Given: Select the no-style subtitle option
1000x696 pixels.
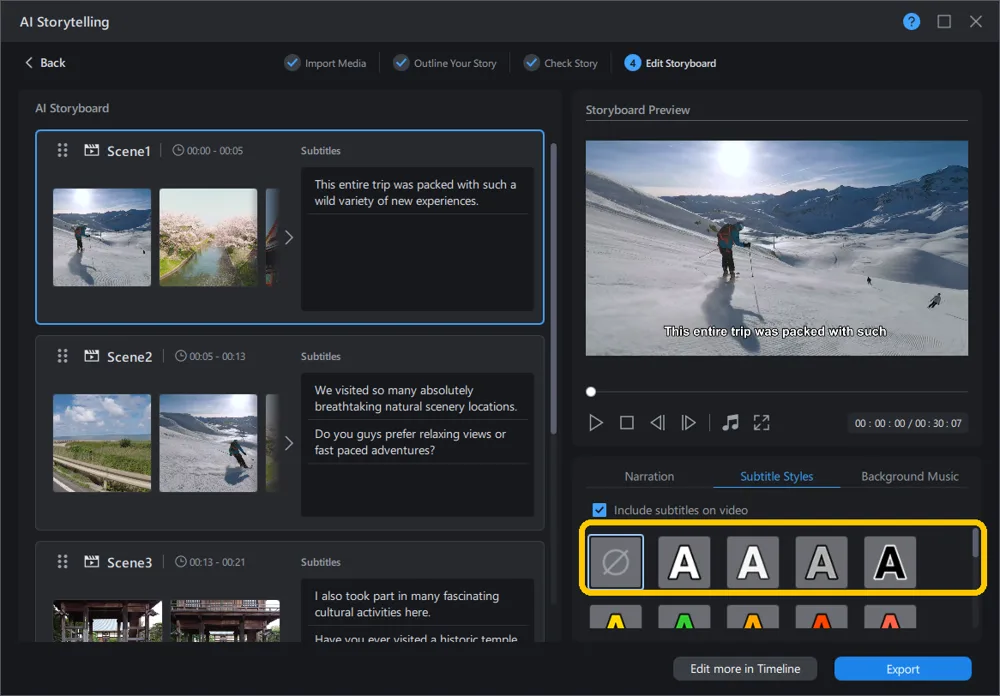Looking at the screenshot, I should 616,562.
